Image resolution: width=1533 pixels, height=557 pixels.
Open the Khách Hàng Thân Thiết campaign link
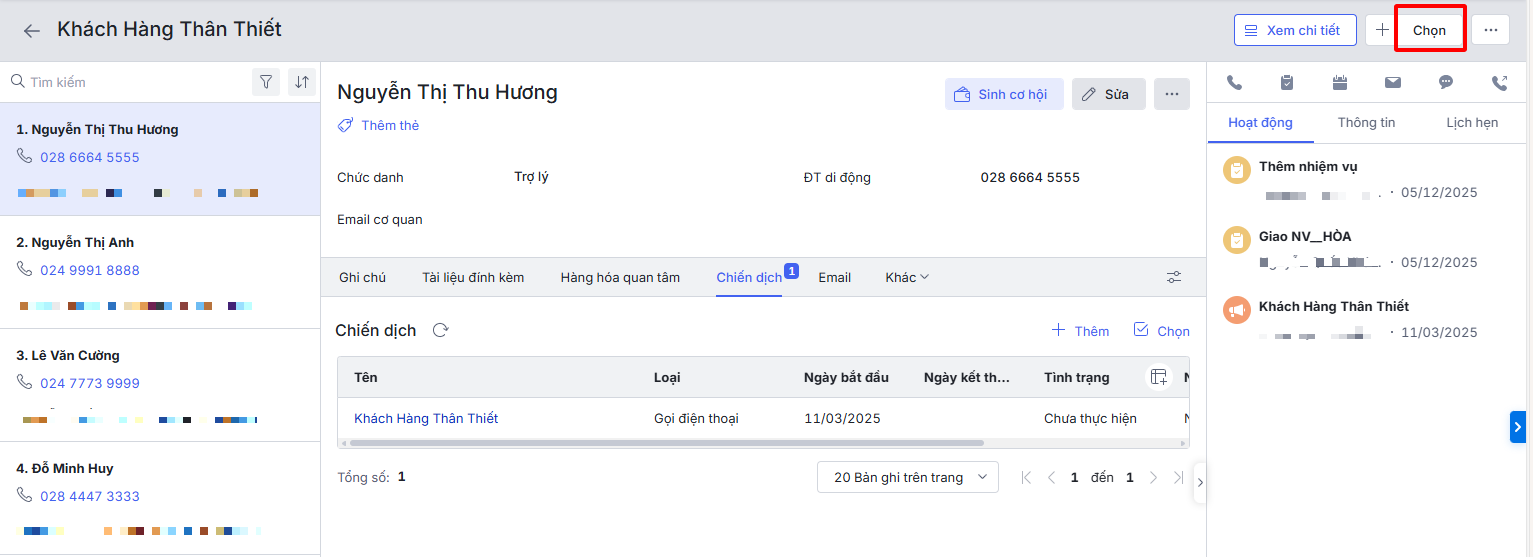point(426,418)
